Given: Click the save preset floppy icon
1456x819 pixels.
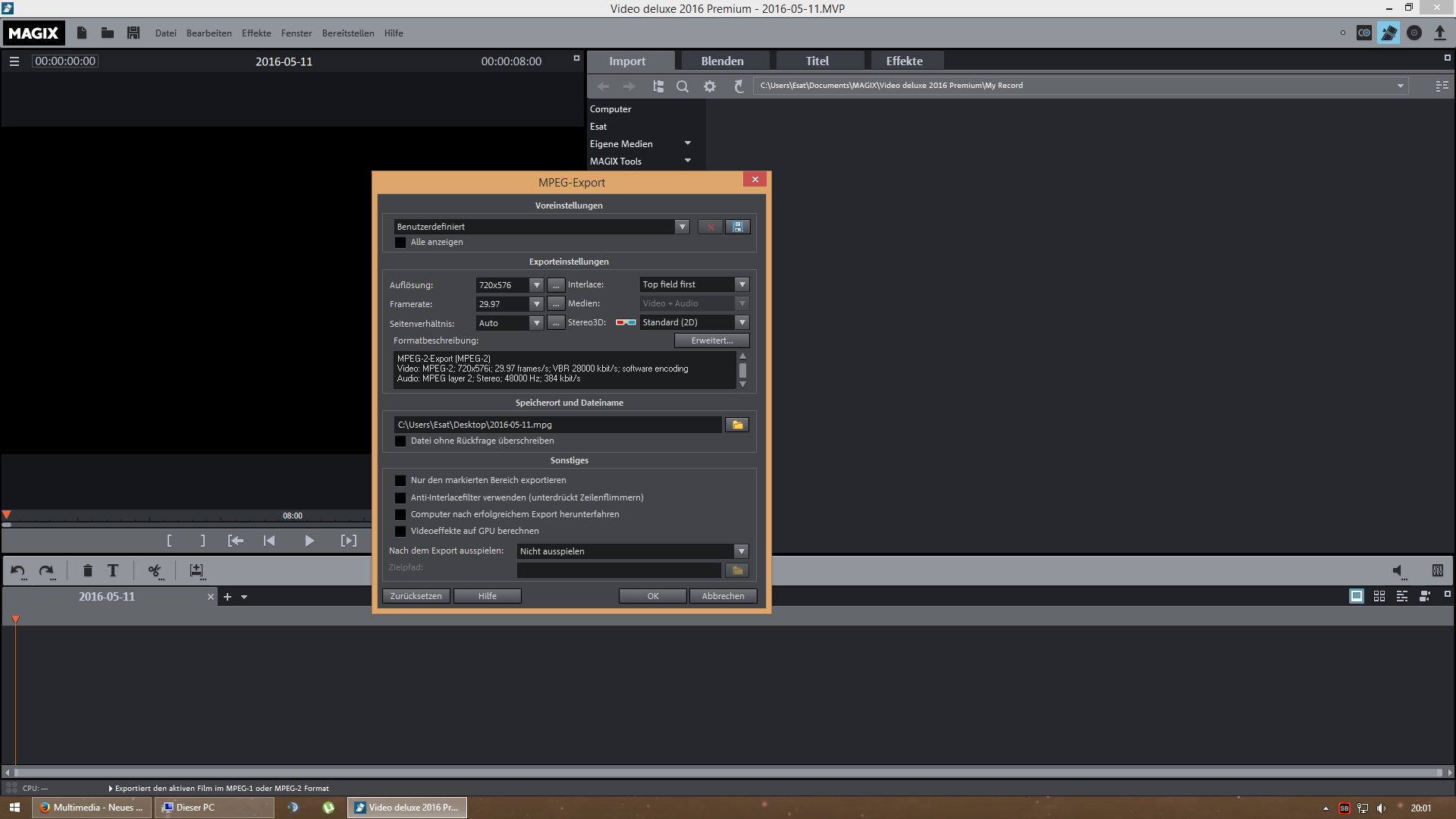Looking at the screenshot, I should 737,227.
